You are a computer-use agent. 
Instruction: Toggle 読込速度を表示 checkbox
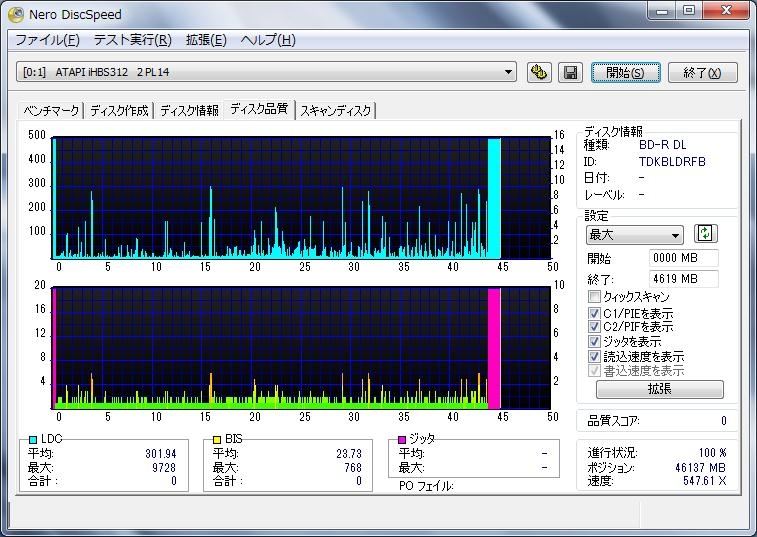(594, 356)
